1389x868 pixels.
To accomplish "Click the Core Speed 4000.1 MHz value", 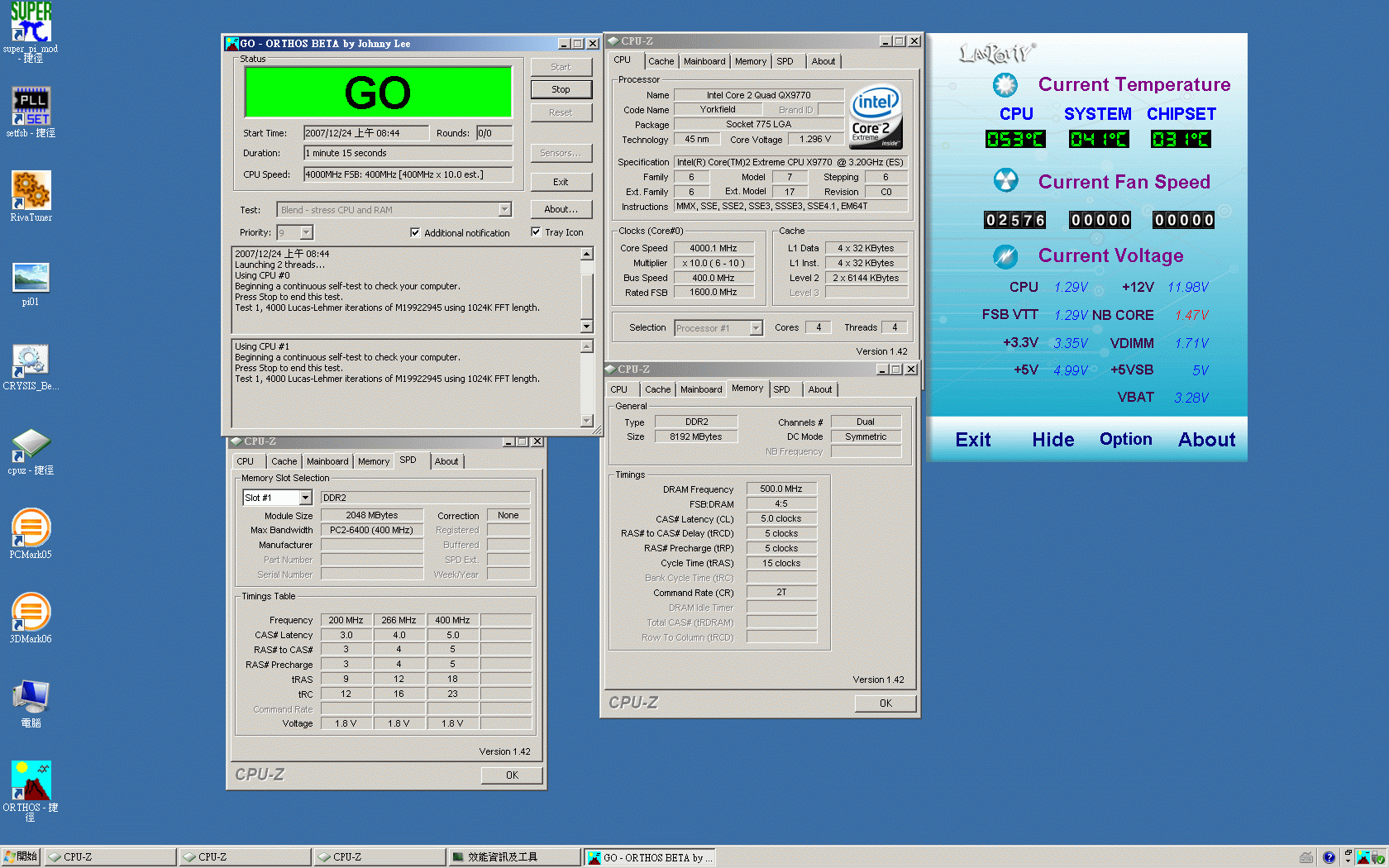I will pyautogui.click(x=714, y=248).
